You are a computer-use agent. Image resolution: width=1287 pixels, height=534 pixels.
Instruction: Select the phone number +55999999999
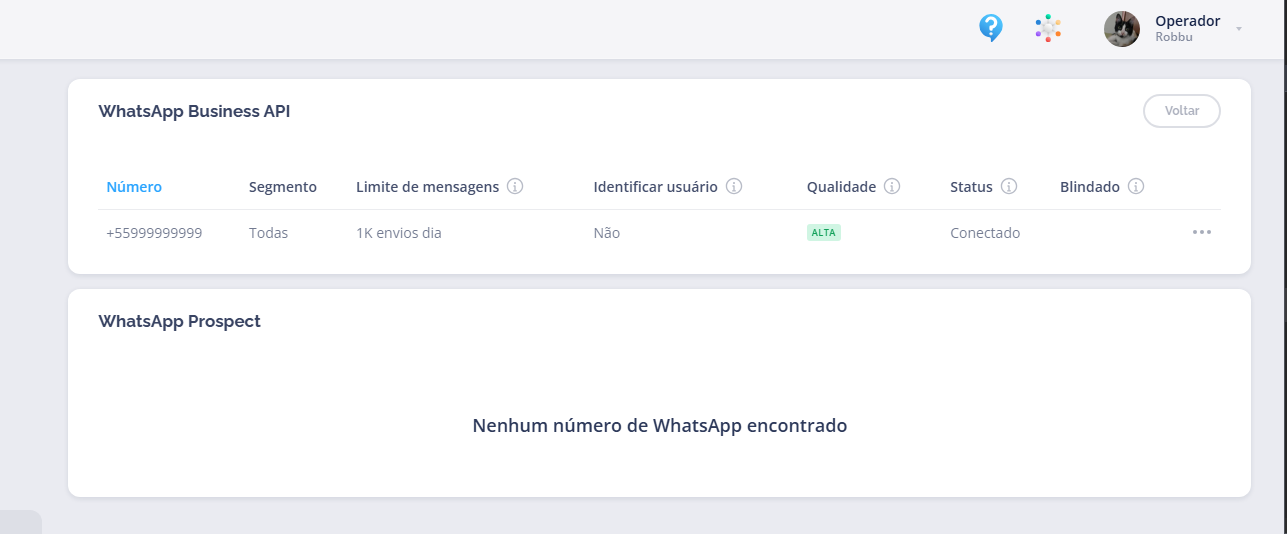pos(154,233)
